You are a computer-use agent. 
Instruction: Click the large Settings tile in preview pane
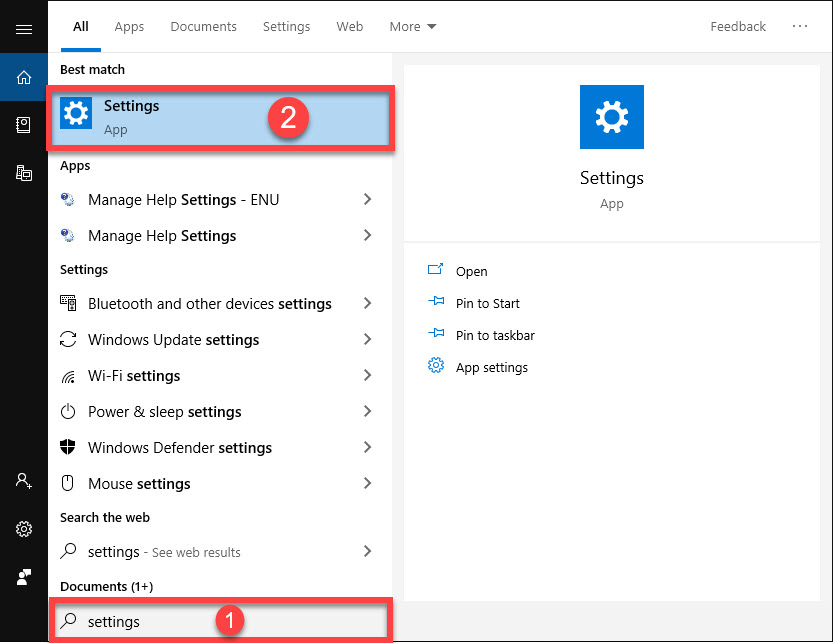(x=611, y=117)
